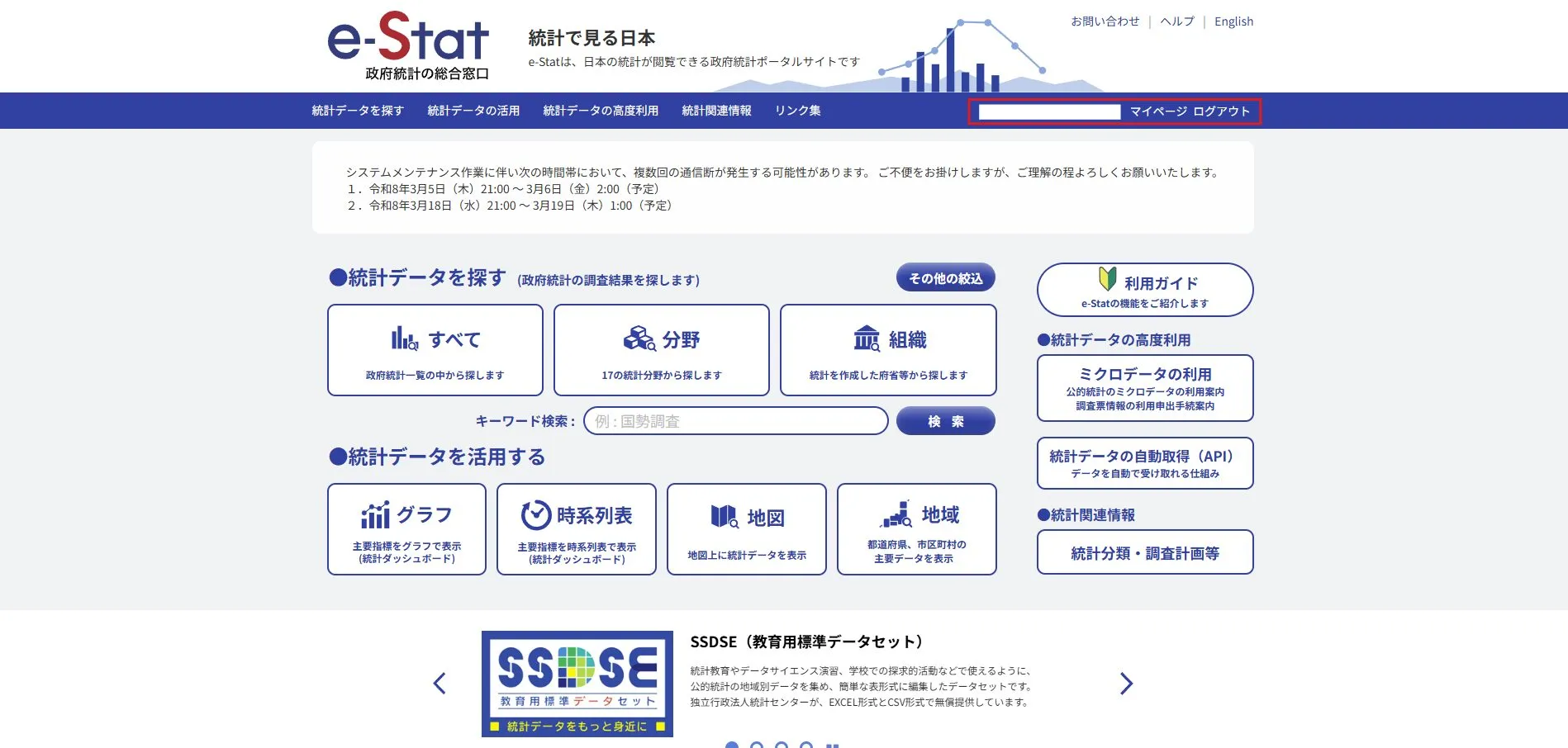This screenshot has height=748, width=1568.
Task: Click the その他の絞込 button
Action: coord(946,278)
